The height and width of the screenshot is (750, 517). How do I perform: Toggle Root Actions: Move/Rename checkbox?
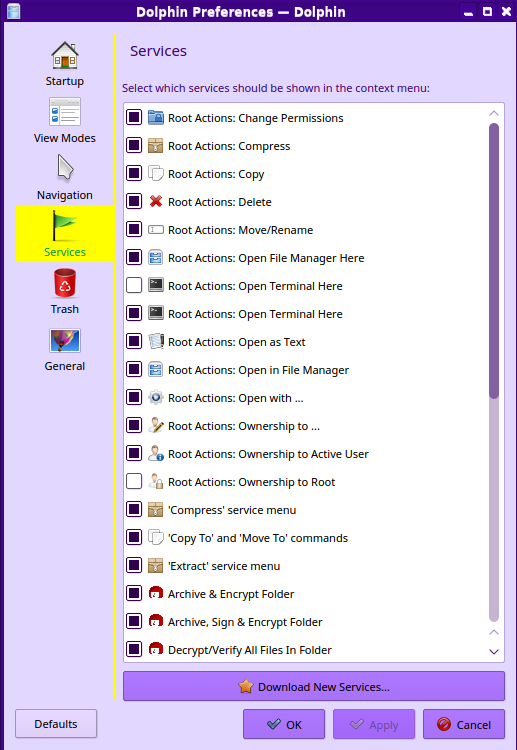(134, 229)
